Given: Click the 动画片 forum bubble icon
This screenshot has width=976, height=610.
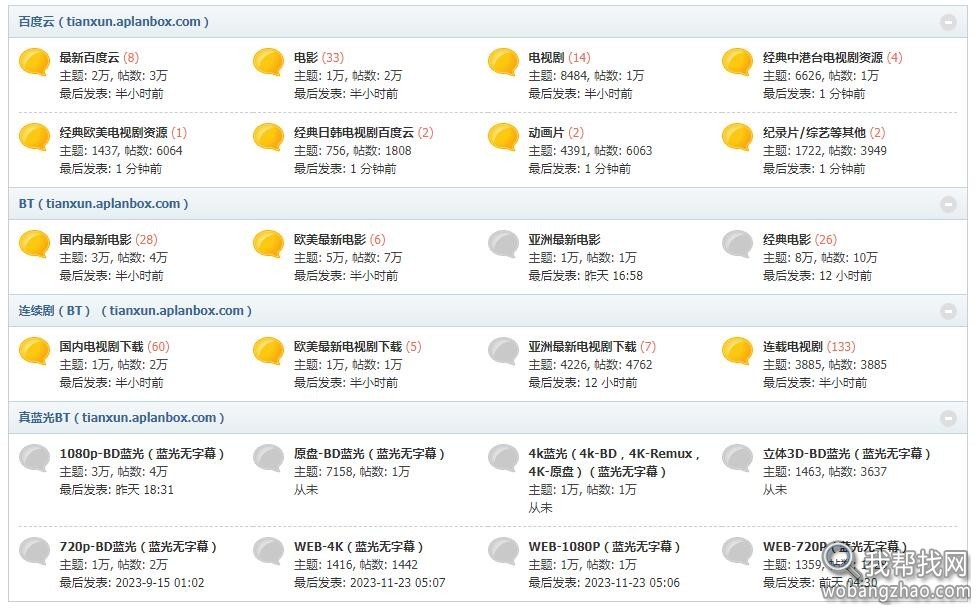Looking at the screenshot, I should click(504, 137).
